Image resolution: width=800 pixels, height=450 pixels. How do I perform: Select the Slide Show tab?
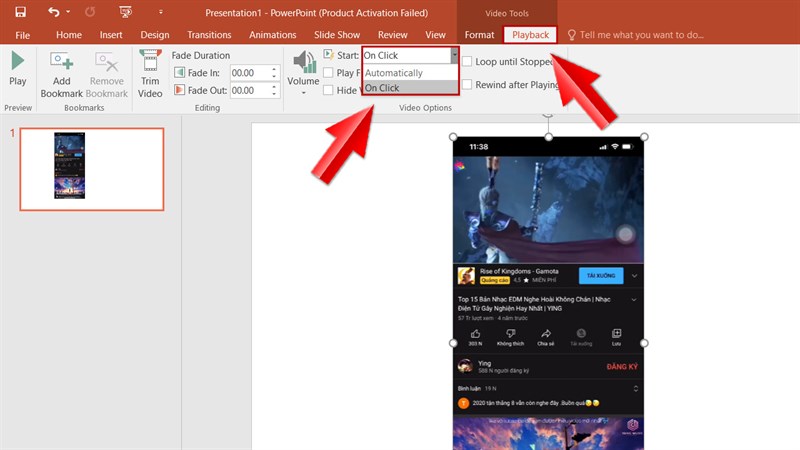(x=337, y=35)
